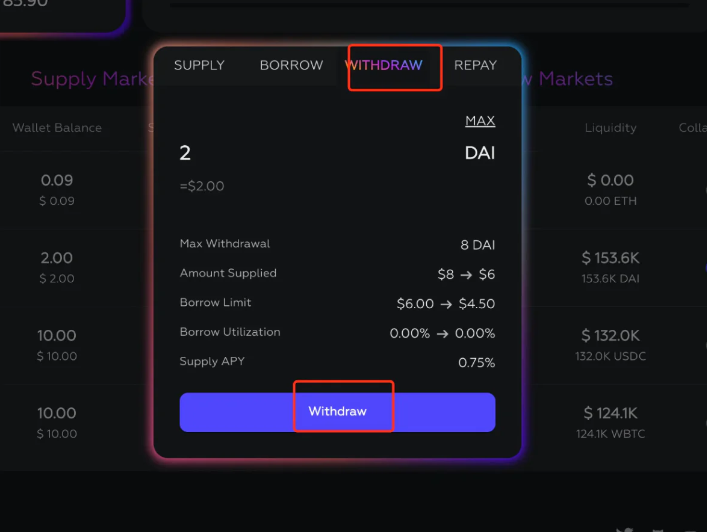Click the Wallet Balance column header
This screenshot has width=707, height=532.
coord(57,128)
